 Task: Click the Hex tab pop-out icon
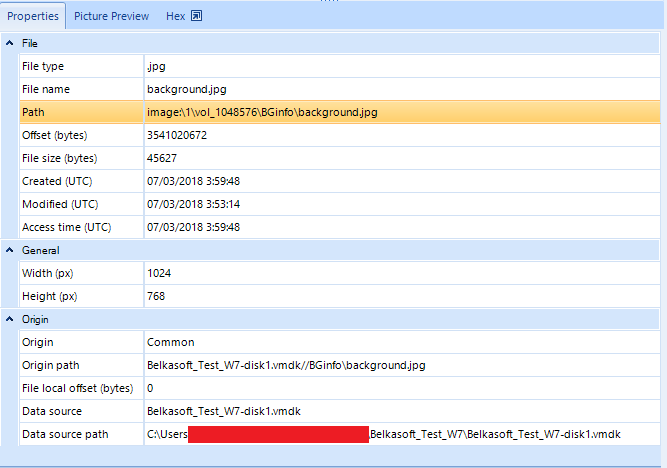click(197, 16)
